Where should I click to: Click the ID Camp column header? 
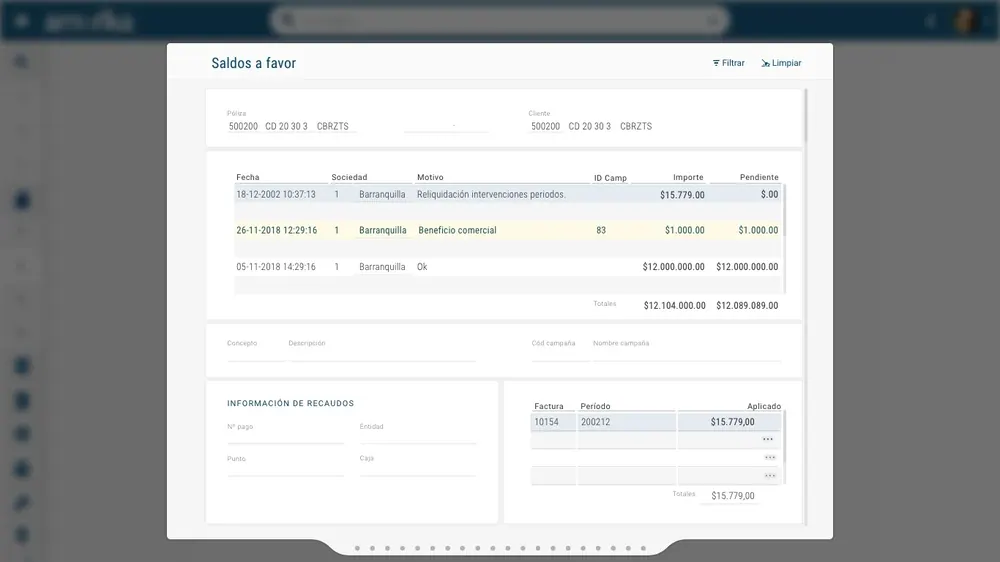pyautogui.click(x=610, y=178)
